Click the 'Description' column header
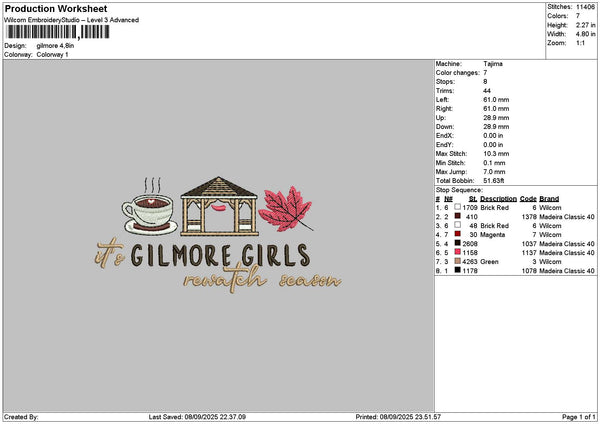 pyautogui.click(x=498, y=199)
